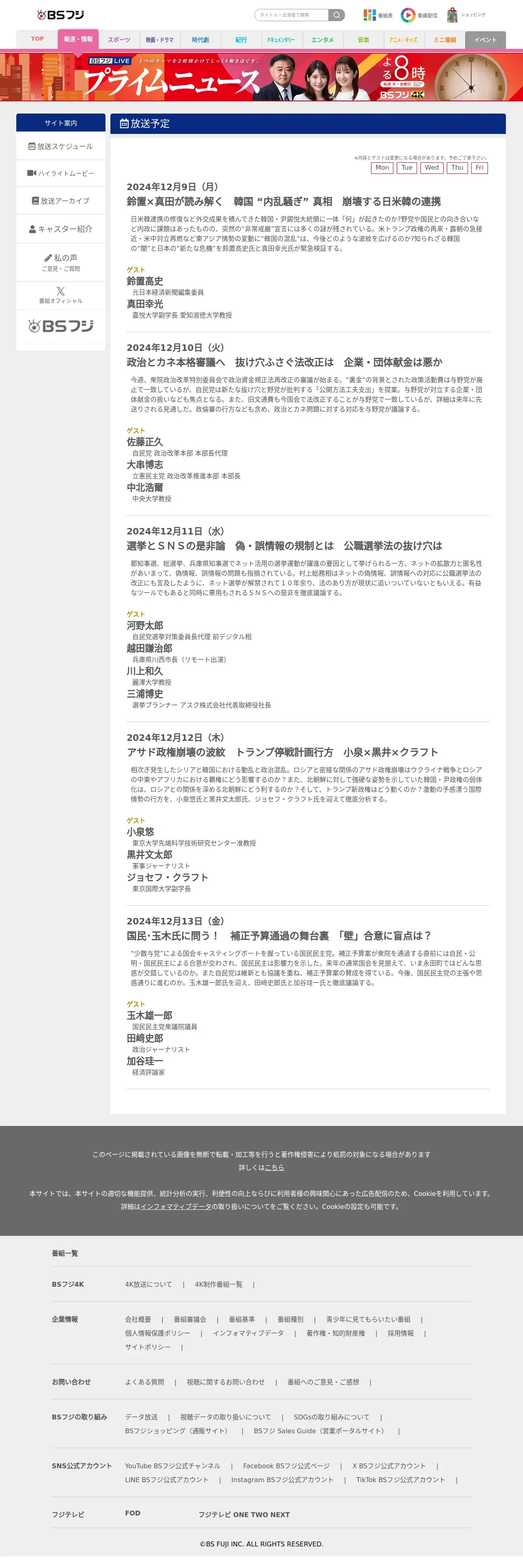Click the プライムニュース banner image
523x1568 pixels.
(x=262, y=77)
